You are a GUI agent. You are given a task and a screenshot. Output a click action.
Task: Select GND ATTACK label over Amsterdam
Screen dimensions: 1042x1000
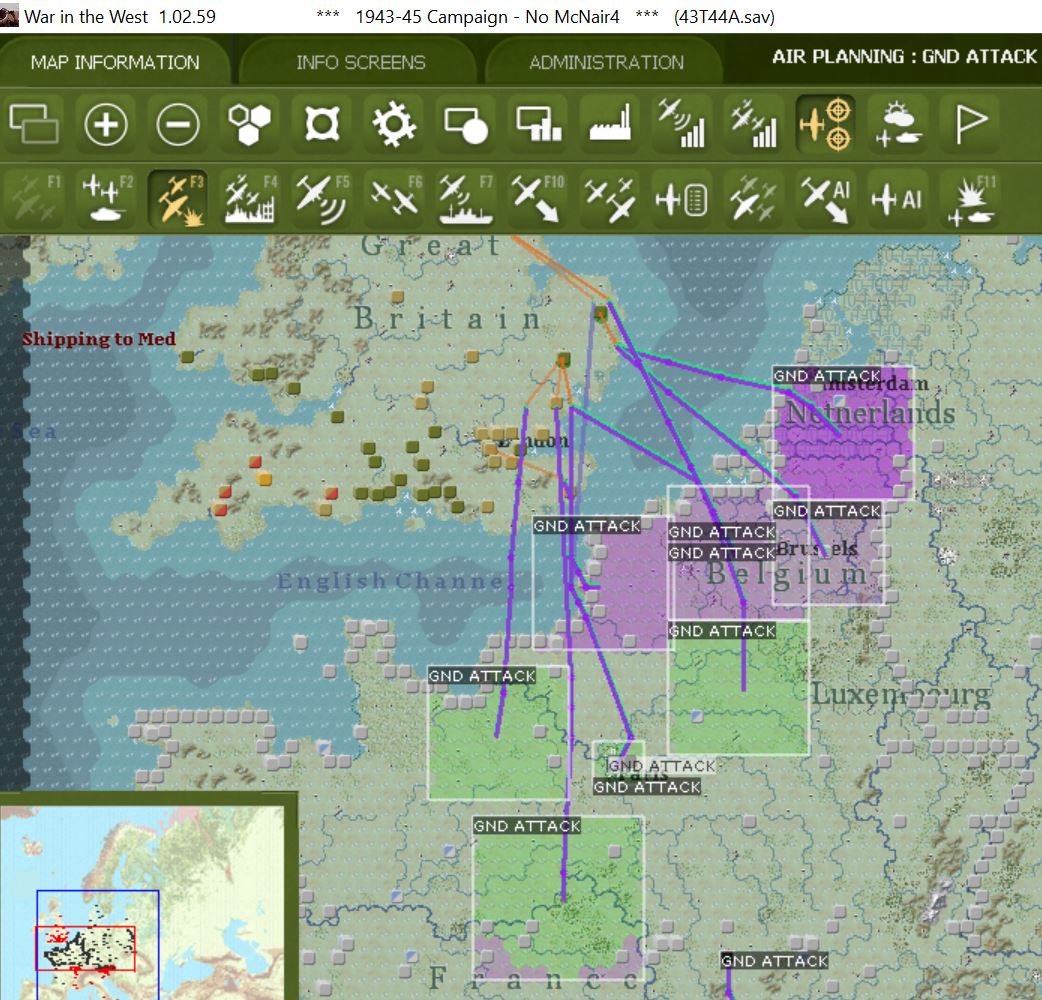[x=827, y=376]
